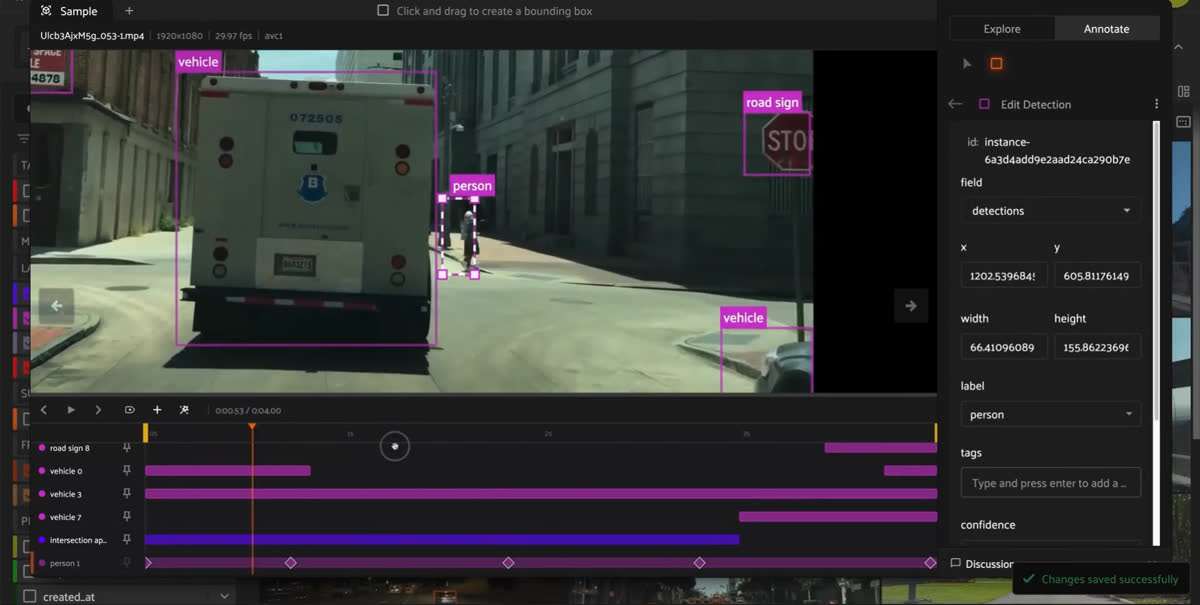Image resolution: width=1200 pixels, height=605 pixels.
Task: Select the orange bounding box tool
Action: click(996, 64)
